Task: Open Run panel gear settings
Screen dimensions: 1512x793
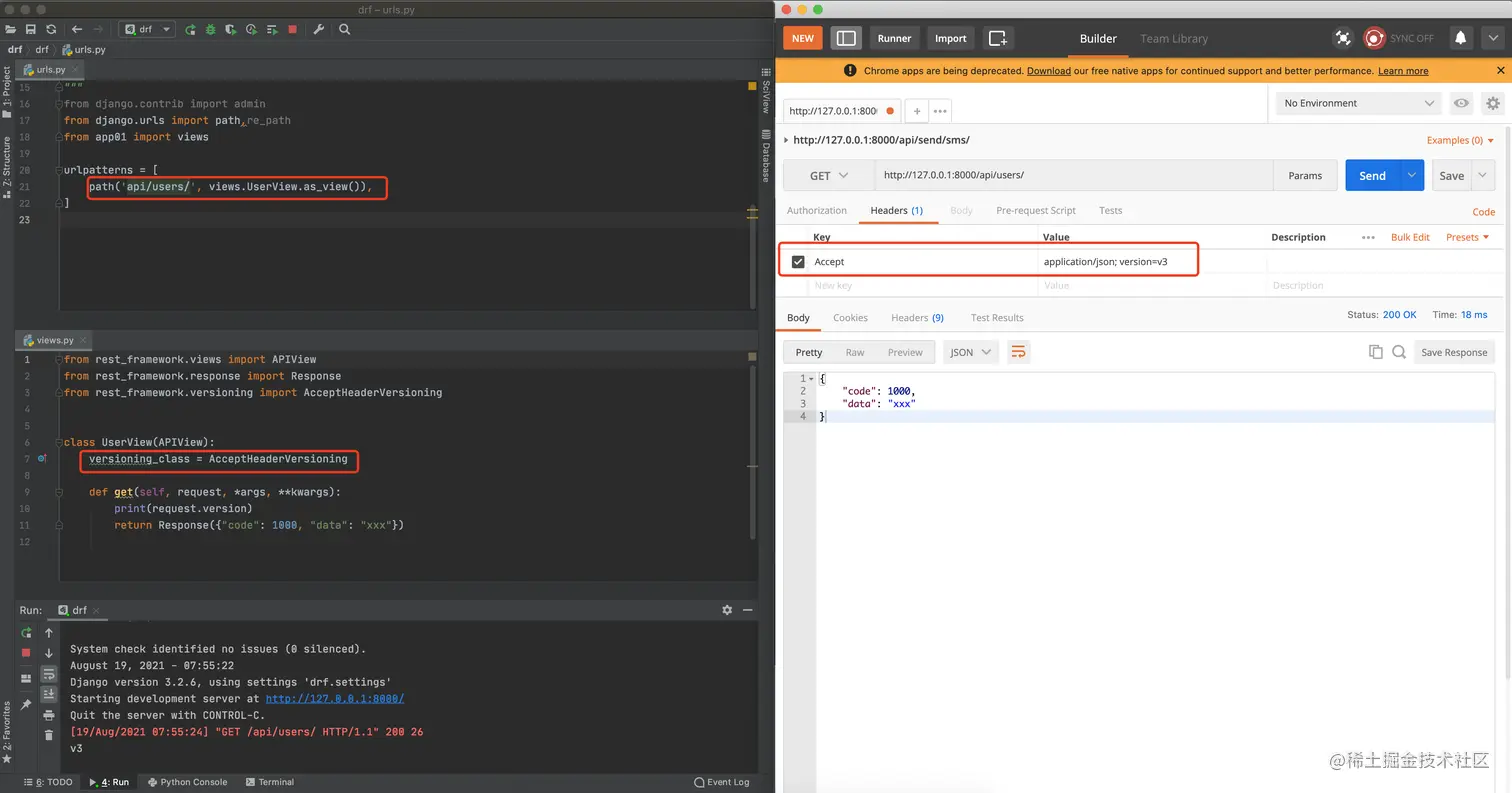Action: [727, 610]
